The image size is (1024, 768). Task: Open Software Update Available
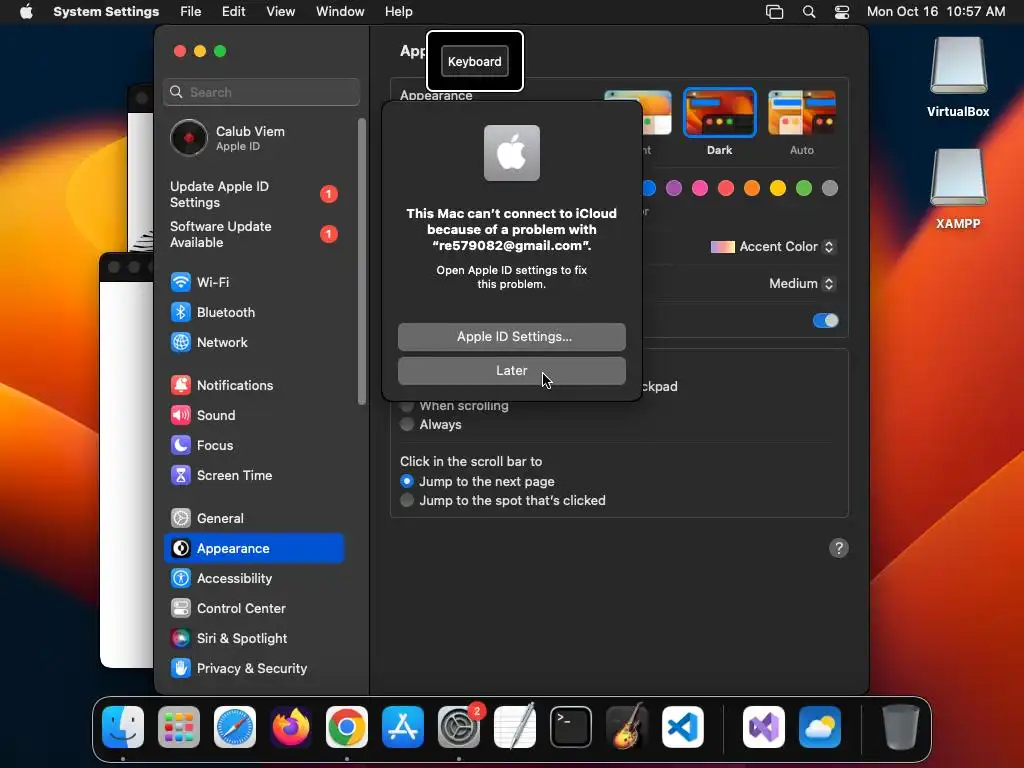coord(253,234)
